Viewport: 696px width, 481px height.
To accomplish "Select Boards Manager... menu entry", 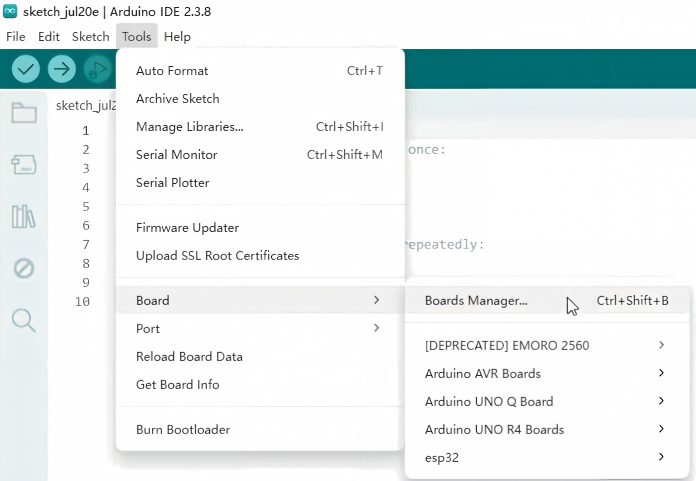I will click(546, 300).
